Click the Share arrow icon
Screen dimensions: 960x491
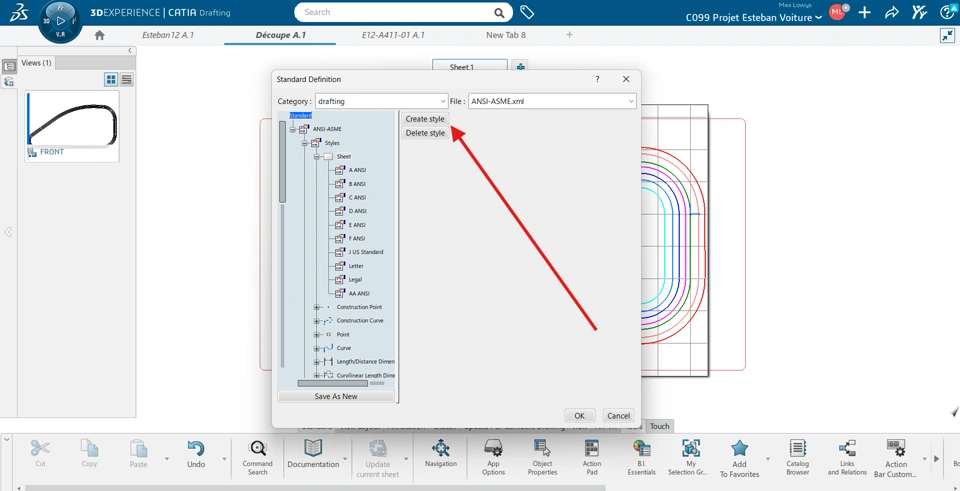892,12
